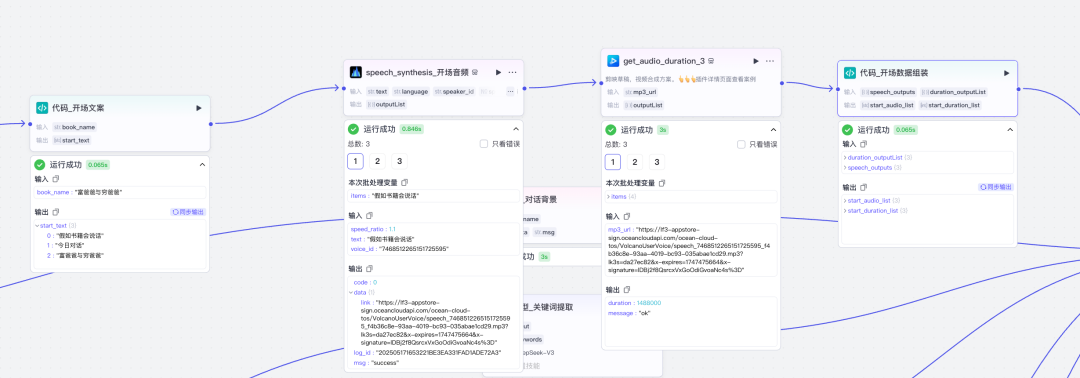Collapse speech synthesis run result panel
Screen dimensions: 1080x378
pos(516,129)
